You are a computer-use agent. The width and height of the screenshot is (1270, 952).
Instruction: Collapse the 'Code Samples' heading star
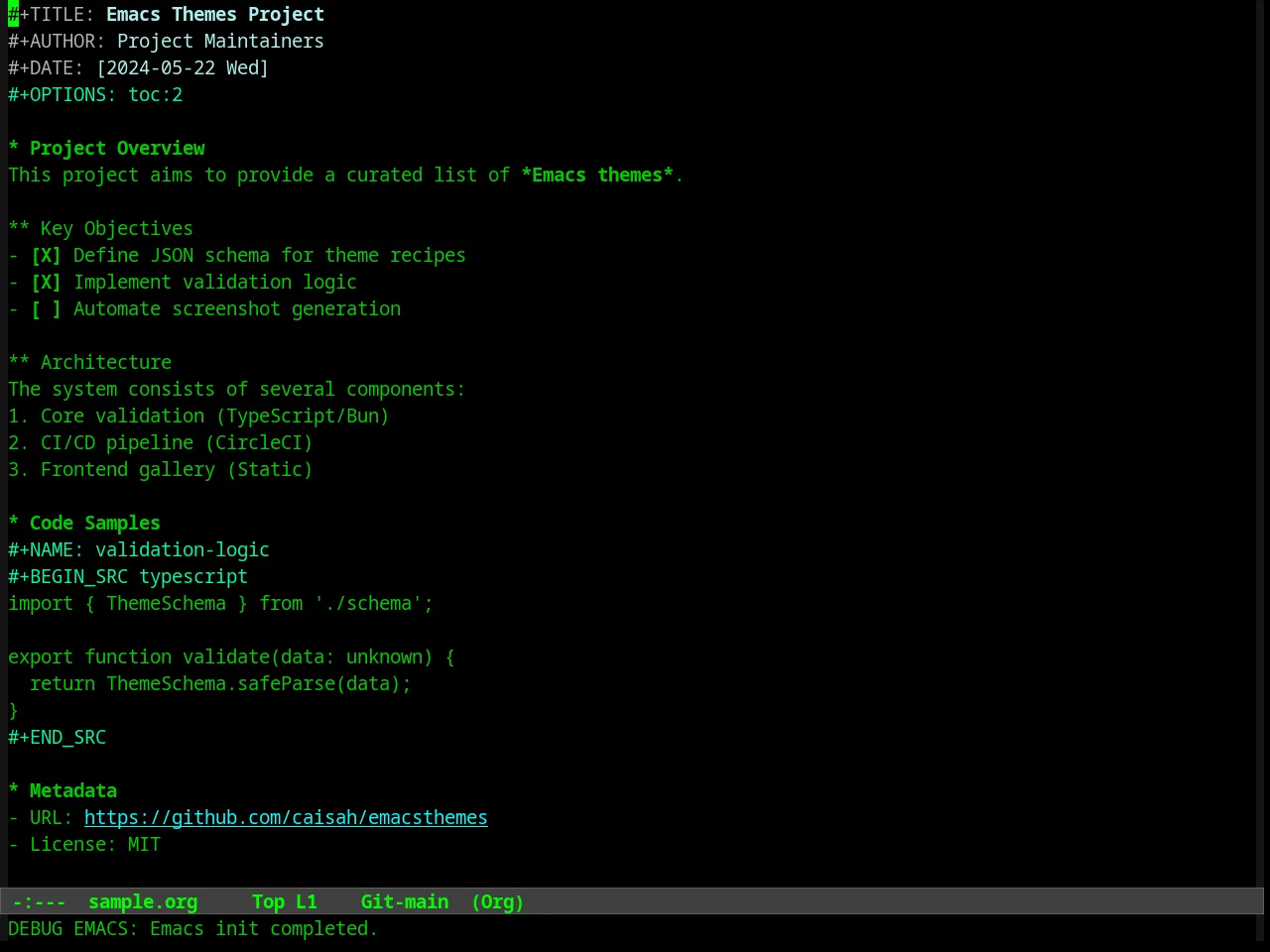pos(14,524)
